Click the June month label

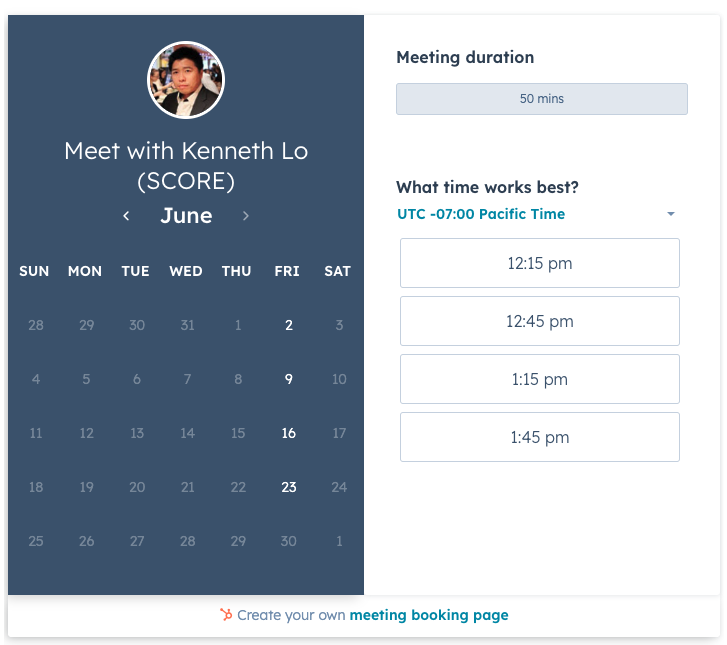point(186,216)
